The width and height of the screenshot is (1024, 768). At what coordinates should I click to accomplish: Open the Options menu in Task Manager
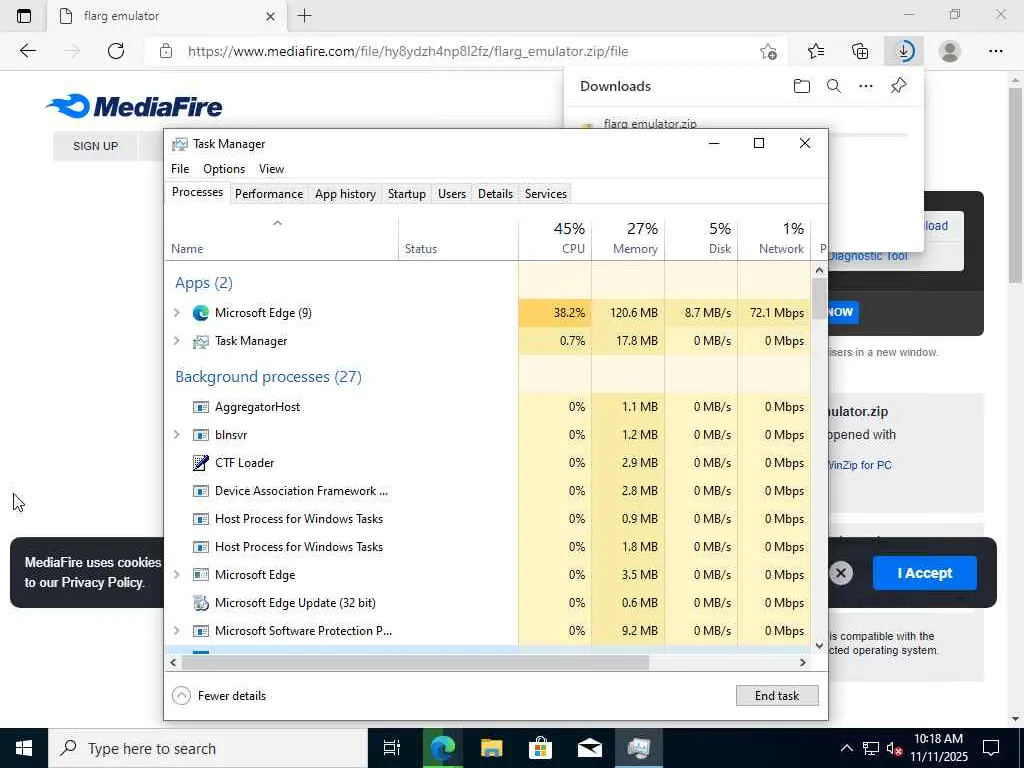pos(224,168)
